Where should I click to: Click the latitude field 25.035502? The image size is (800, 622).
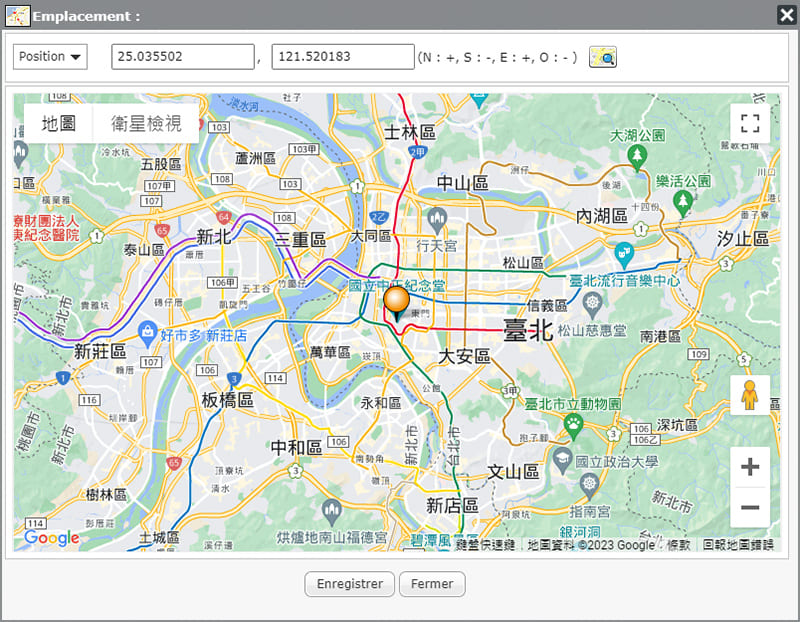point(183,57)
